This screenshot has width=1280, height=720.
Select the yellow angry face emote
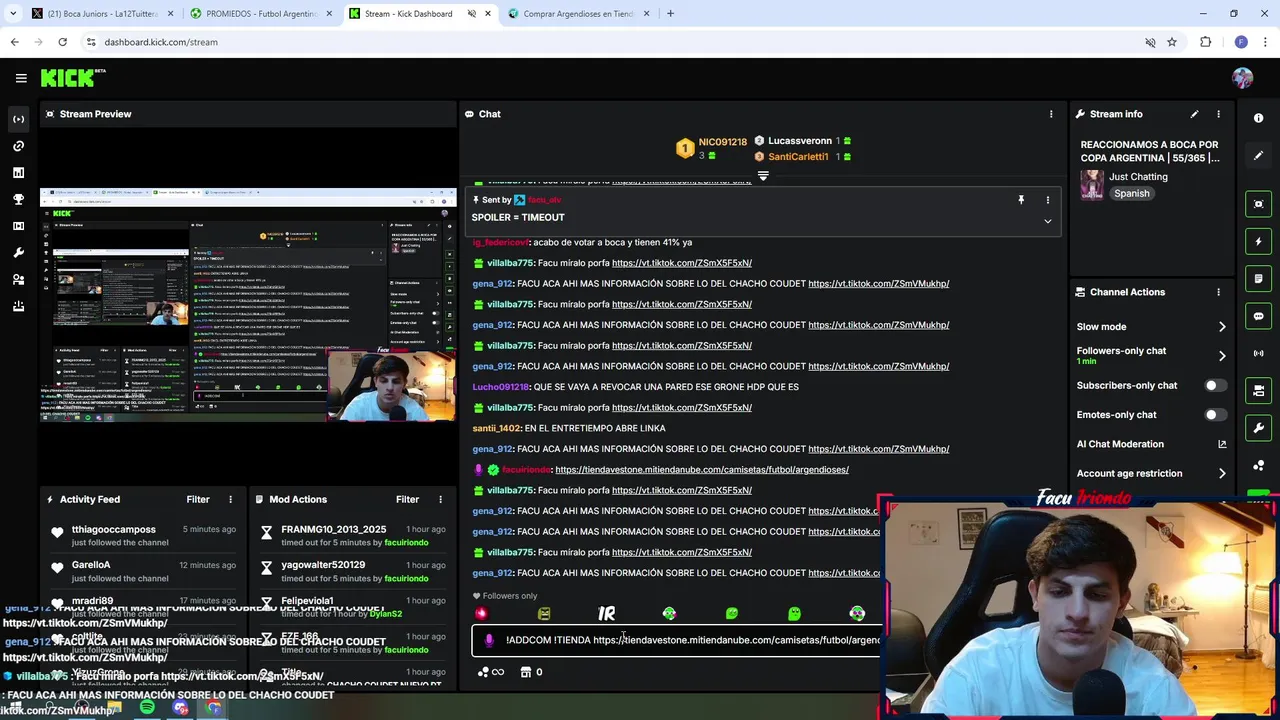coord(544,613)
